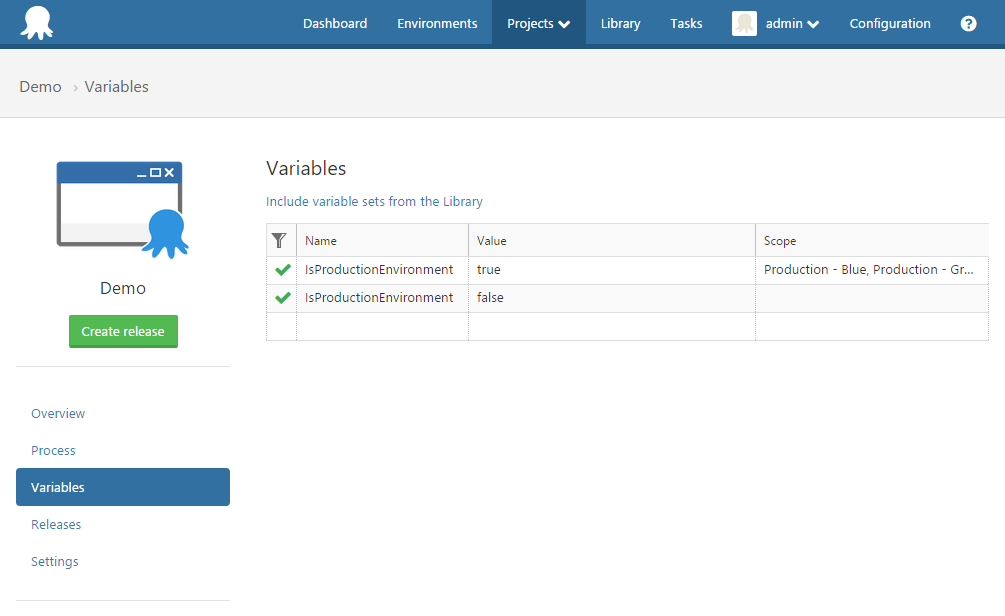This screenshot has height=616, width=1005.
Task: Open the help question mark icon
Action: tap(967, 23)
